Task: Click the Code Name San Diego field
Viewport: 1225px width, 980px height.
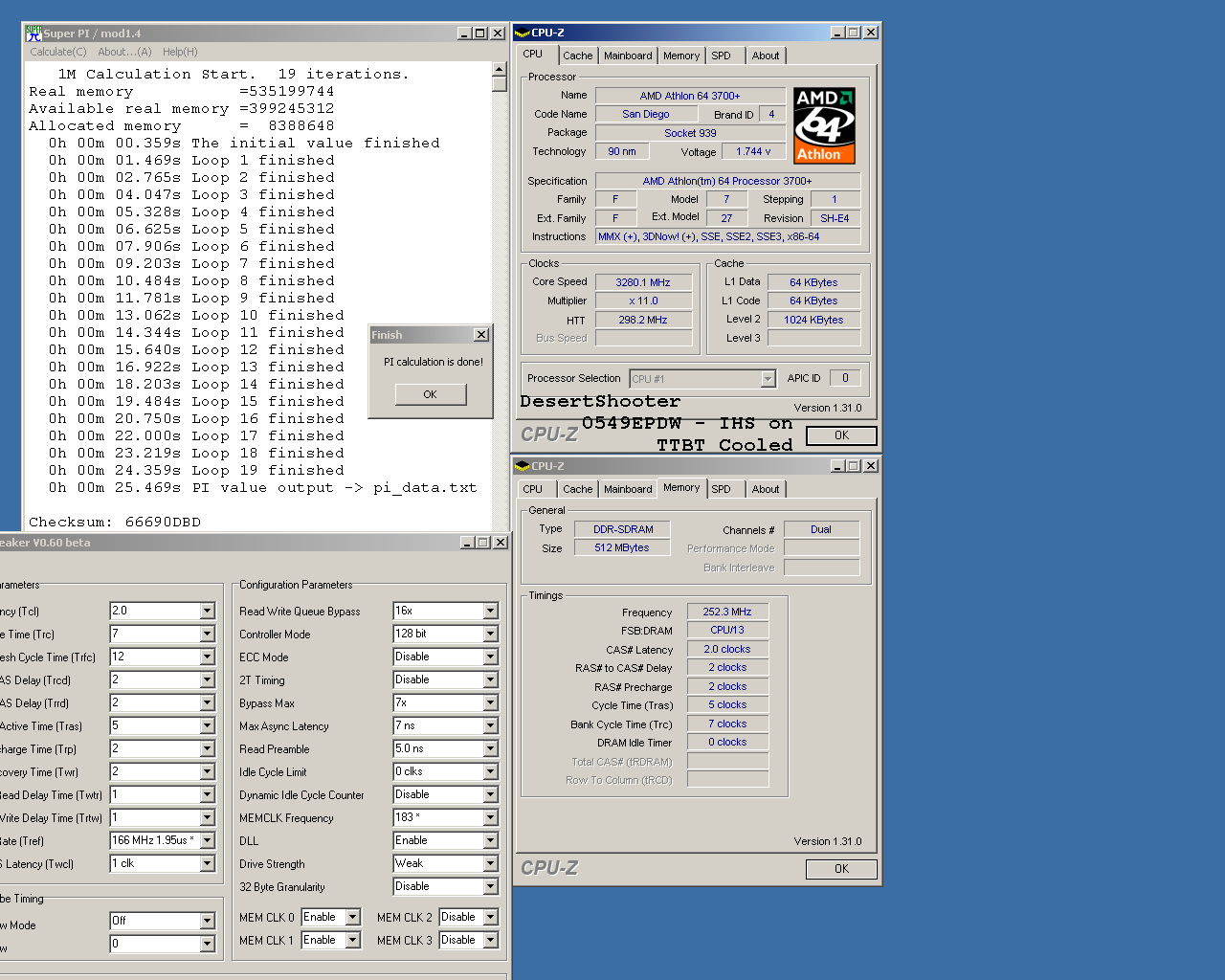Action: pos(646,114)
